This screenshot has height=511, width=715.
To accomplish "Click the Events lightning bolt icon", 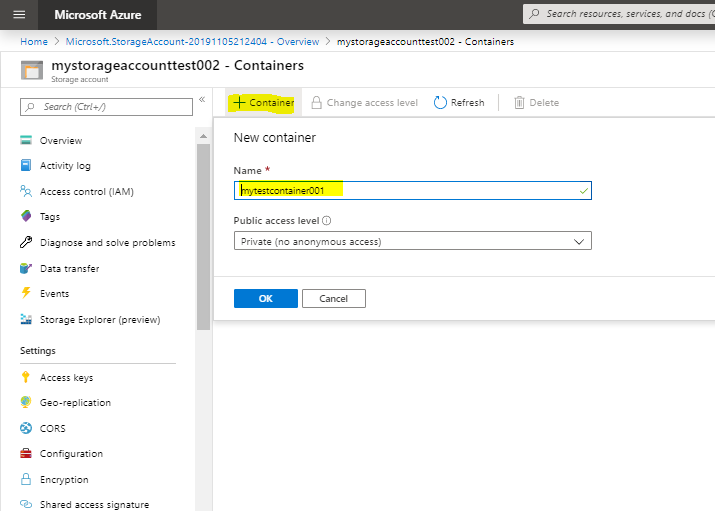I will click(x=26, y=293).
